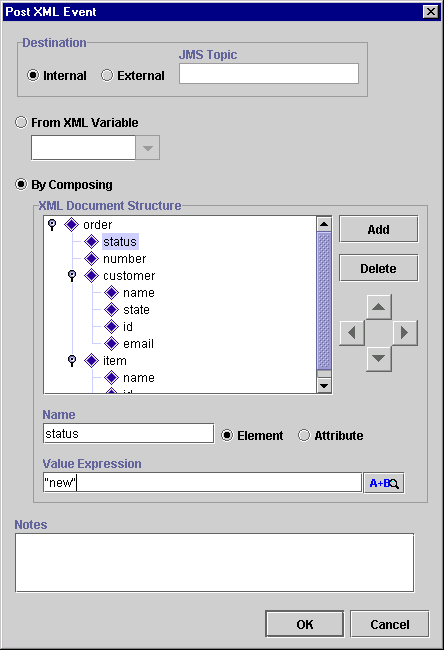Click the diamond icon beside number
The image size is (444, 650).
pyautogui.click(x=91, y=259)
